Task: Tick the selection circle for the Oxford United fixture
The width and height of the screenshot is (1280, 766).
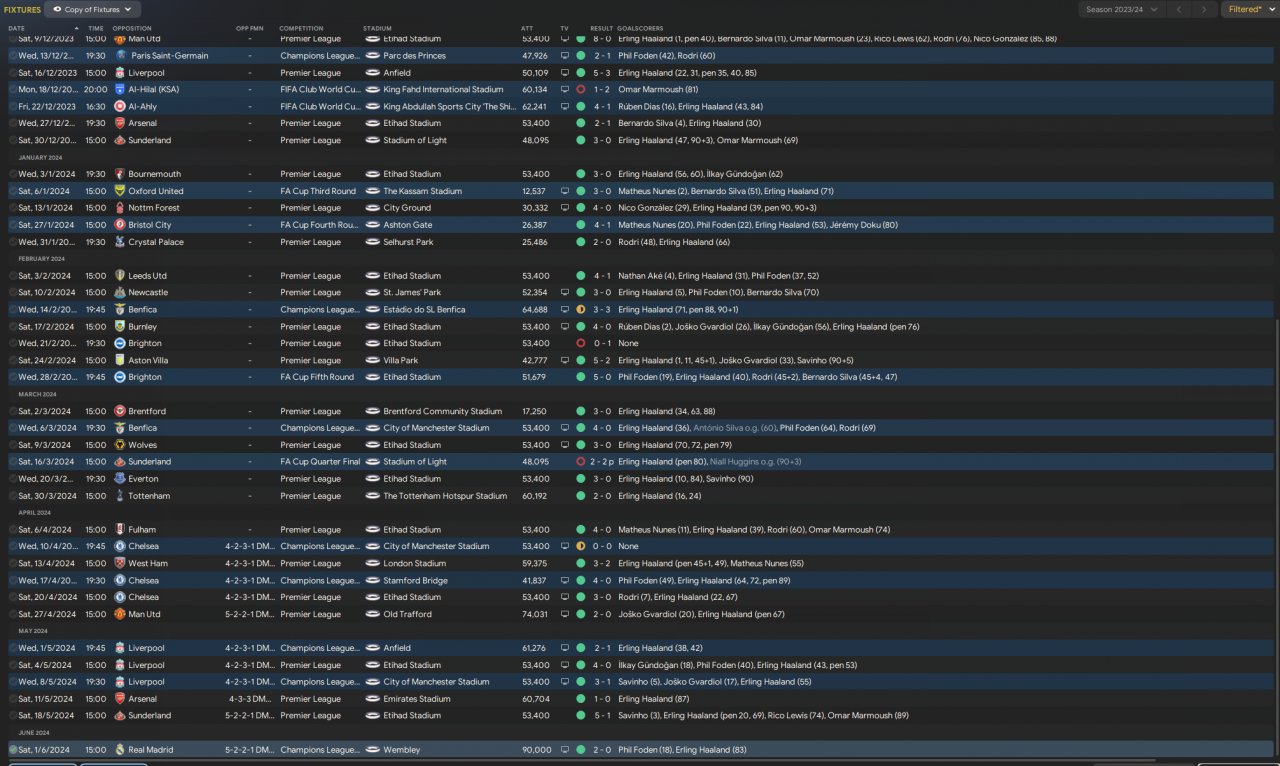Action: point(13,191)
